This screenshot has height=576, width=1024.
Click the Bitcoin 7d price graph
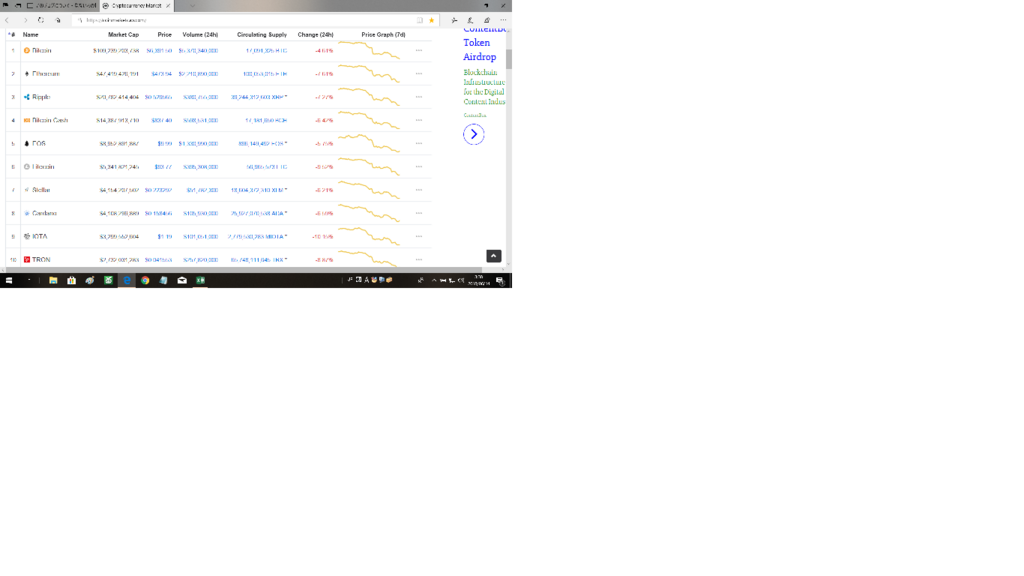pyautogui.click(x=369, y=50)
